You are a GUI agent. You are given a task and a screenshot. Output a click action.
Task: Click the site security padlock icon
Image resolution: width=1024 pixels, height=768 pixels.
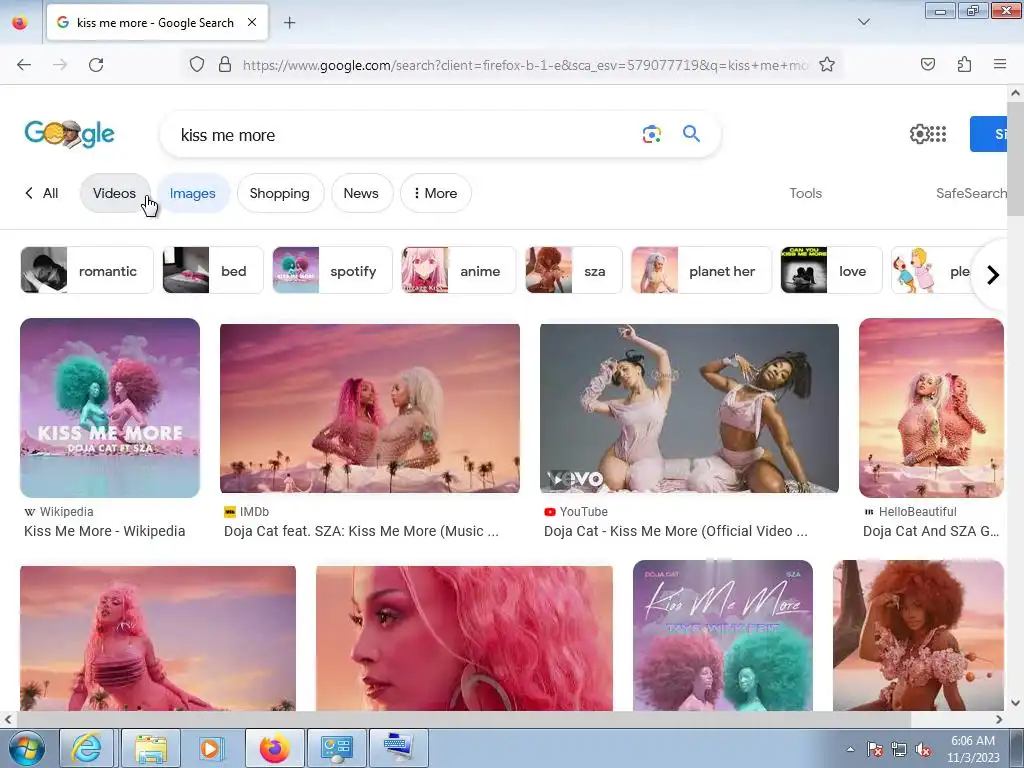pos(225,64)
